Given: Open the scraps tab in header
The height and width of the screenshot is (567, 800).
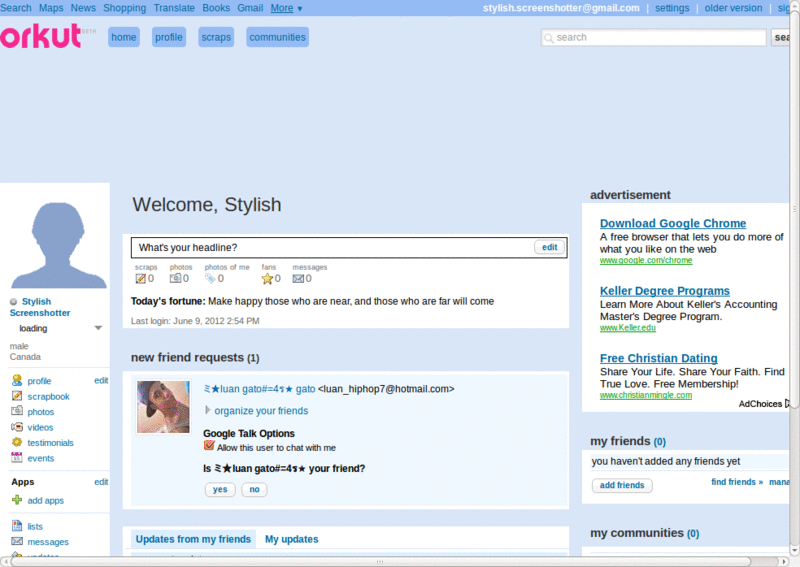Looking at the screenshot, I should click(x=216, y=37).
